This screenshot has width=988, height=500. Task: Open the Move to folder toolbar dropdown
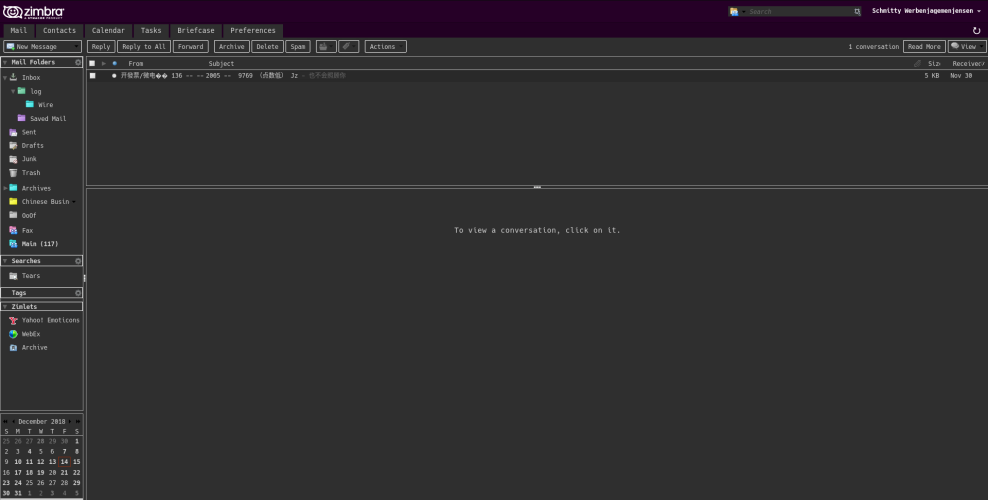tap(326, 47)
